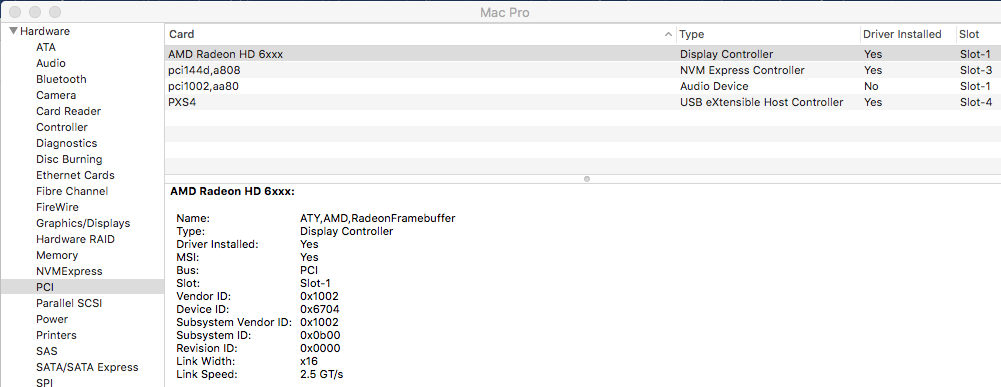Viewport: 1001px width, 387px height.
Task: Select Ethernet Cards in the sidebar
Action: pos(75,175)
